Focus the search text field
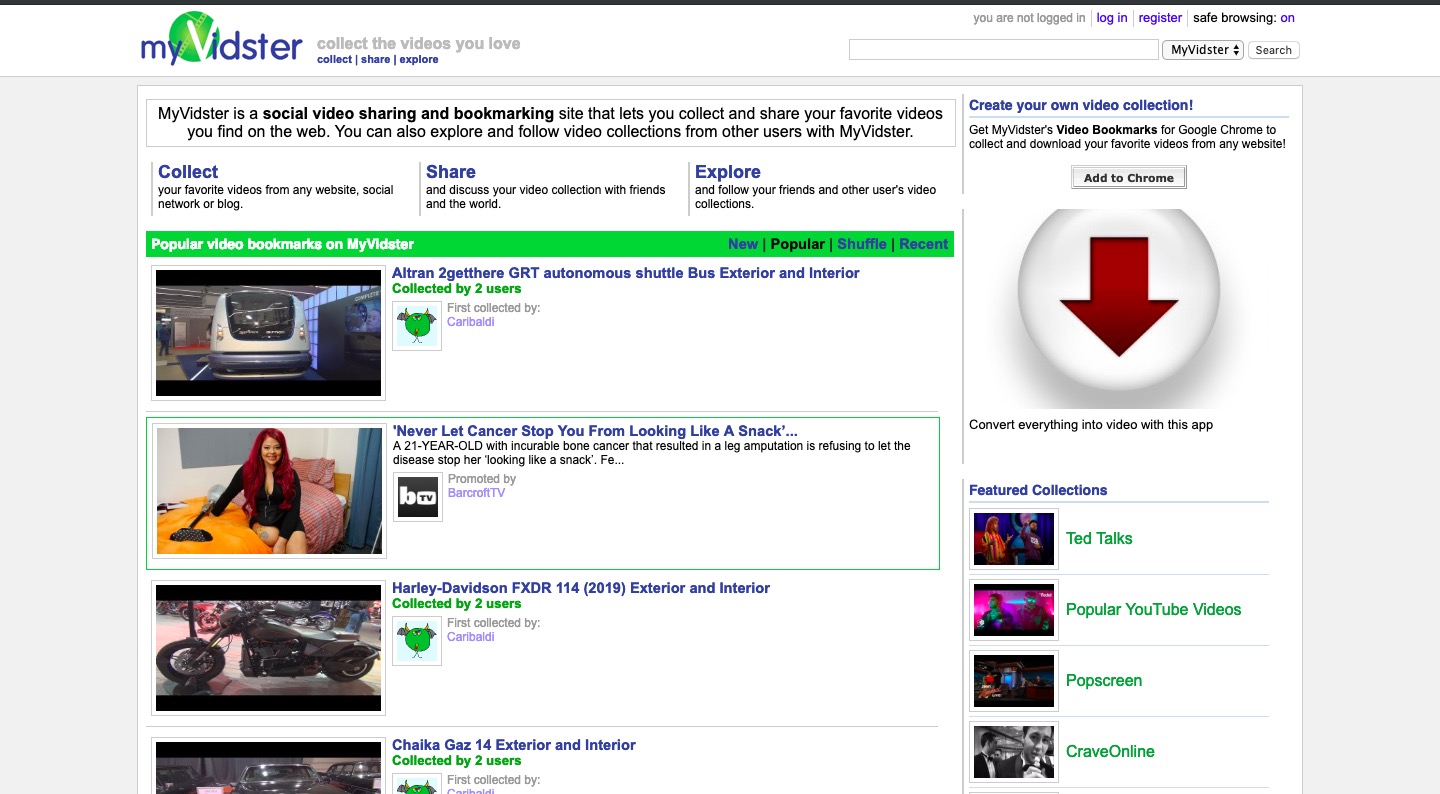Image resolution: width=1440 pixels, height=794 pixels. (1003, 50)
